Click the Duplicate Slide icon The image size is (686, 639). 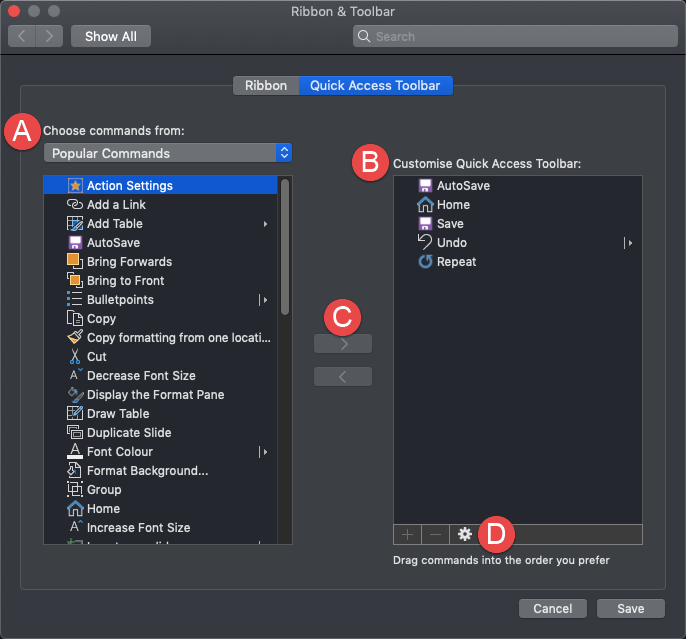coord(75,432)
